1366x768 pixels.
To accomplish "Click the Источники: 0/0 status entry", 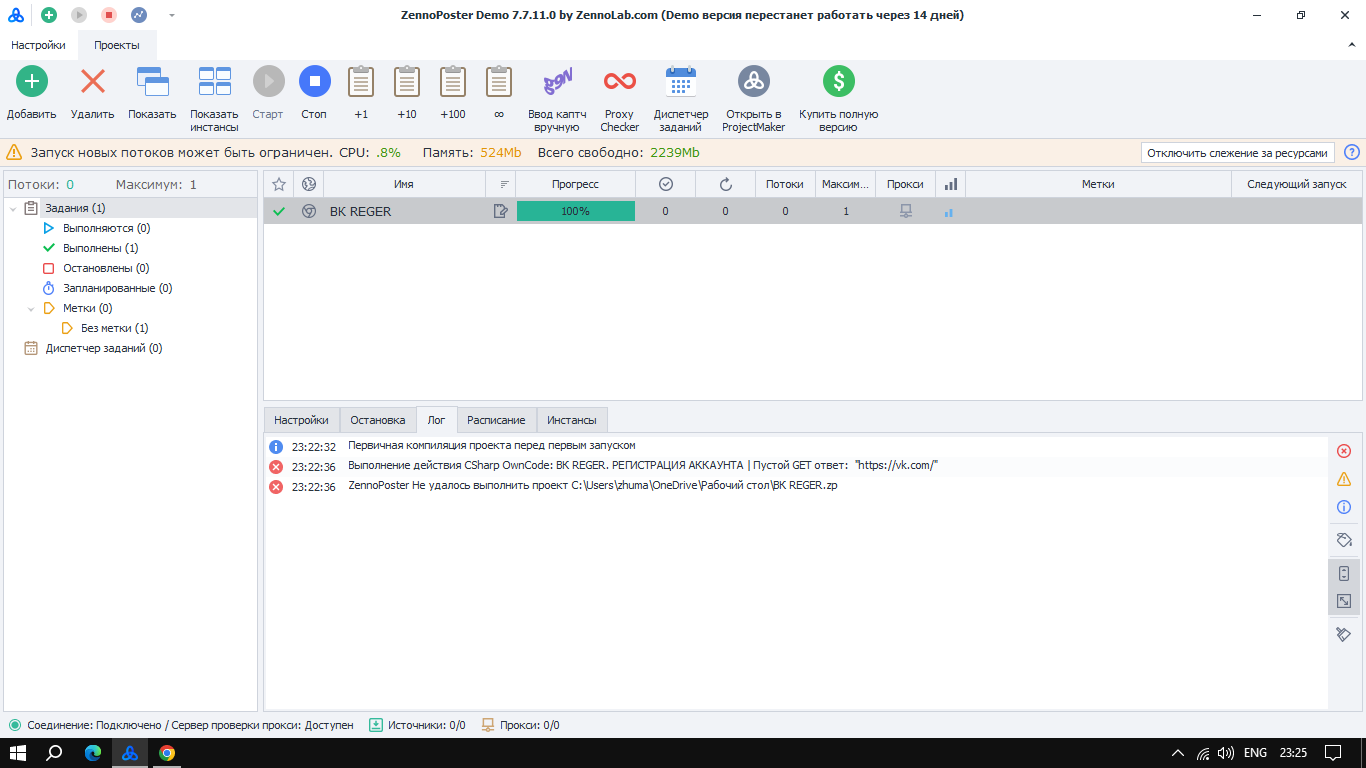I will pos(417,725).
